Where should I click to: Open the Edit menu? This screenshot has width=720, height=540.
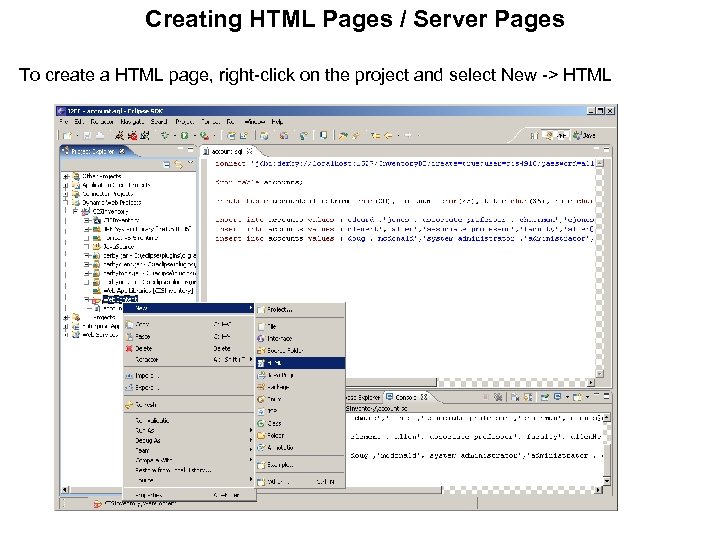pyautogui.click(x=79, y=122)
